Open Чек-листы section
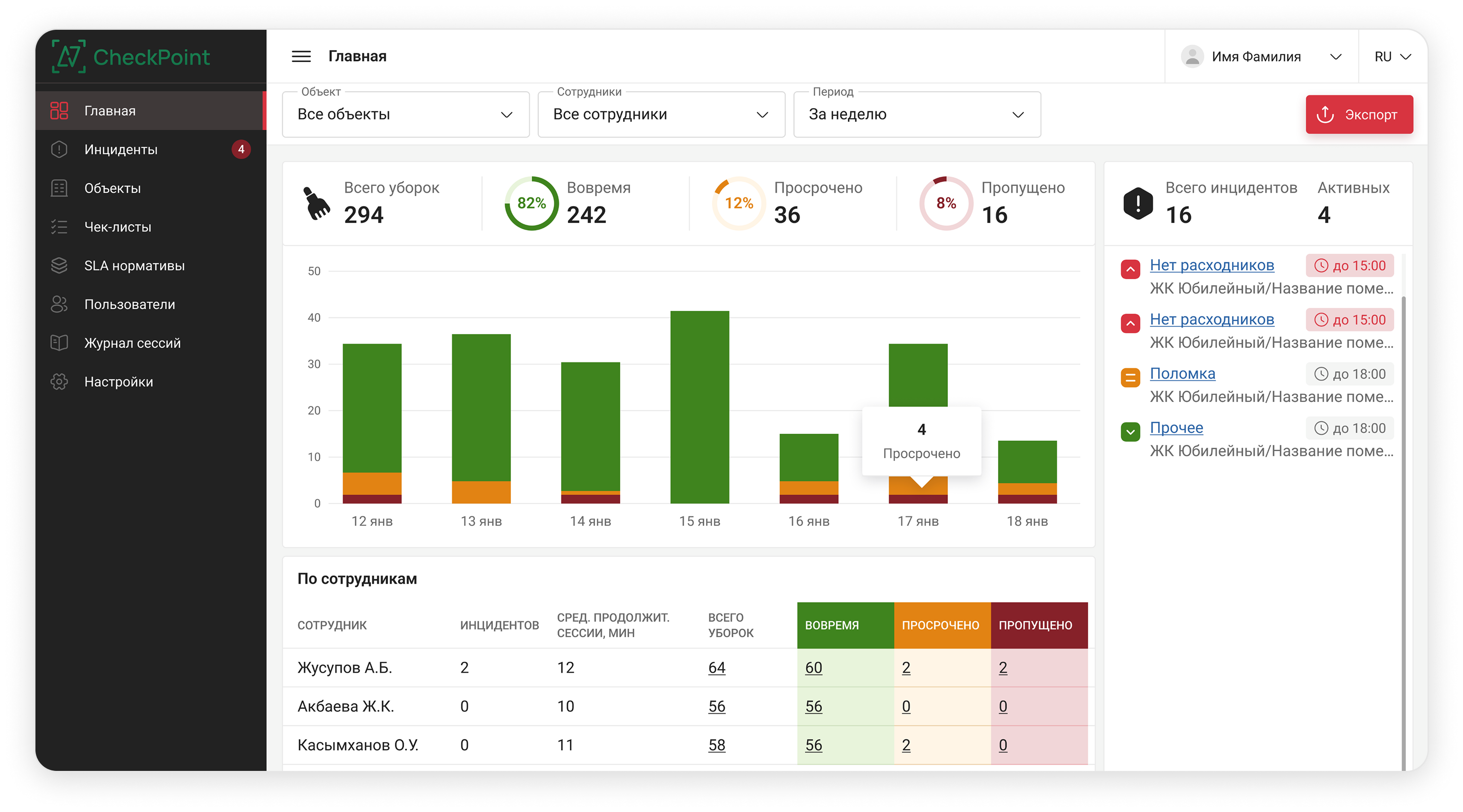Viewport: 1463px width, 812px height. [x=150, y=227]
